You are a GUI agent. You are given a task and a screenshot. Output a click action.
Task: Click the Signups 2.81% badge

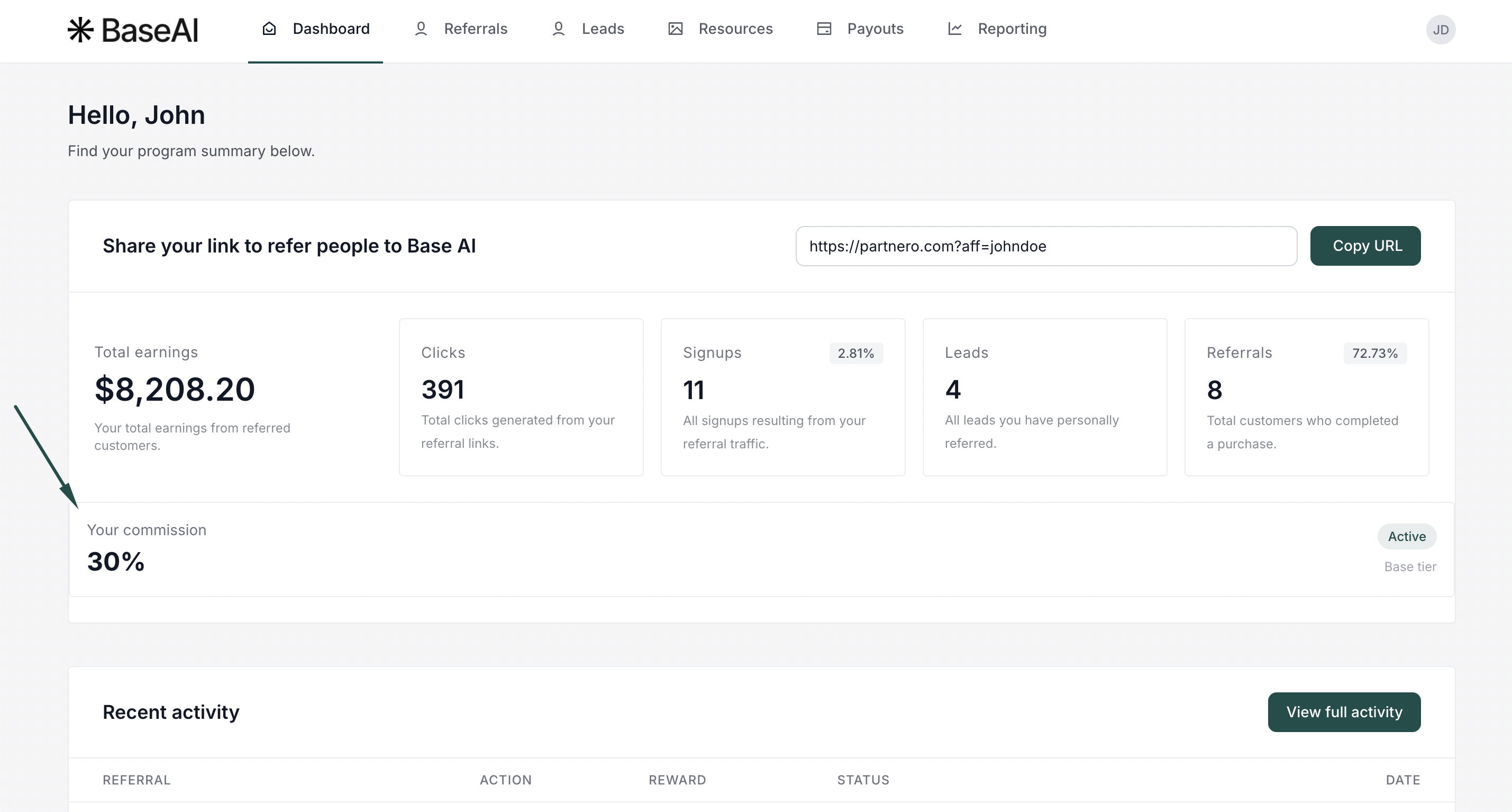[x=855, y=354]
